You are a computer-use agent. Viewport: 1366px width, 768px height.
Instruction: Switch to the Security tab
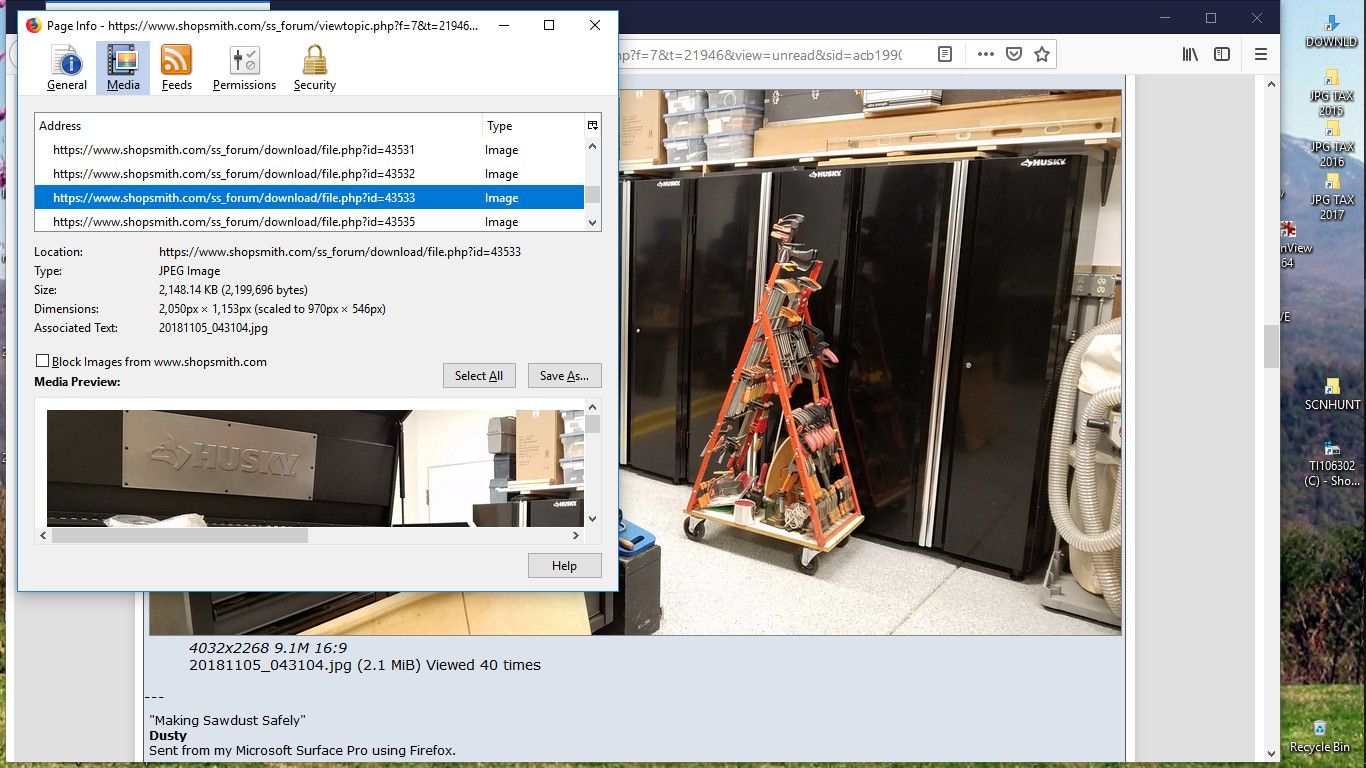tap(314, 68)
